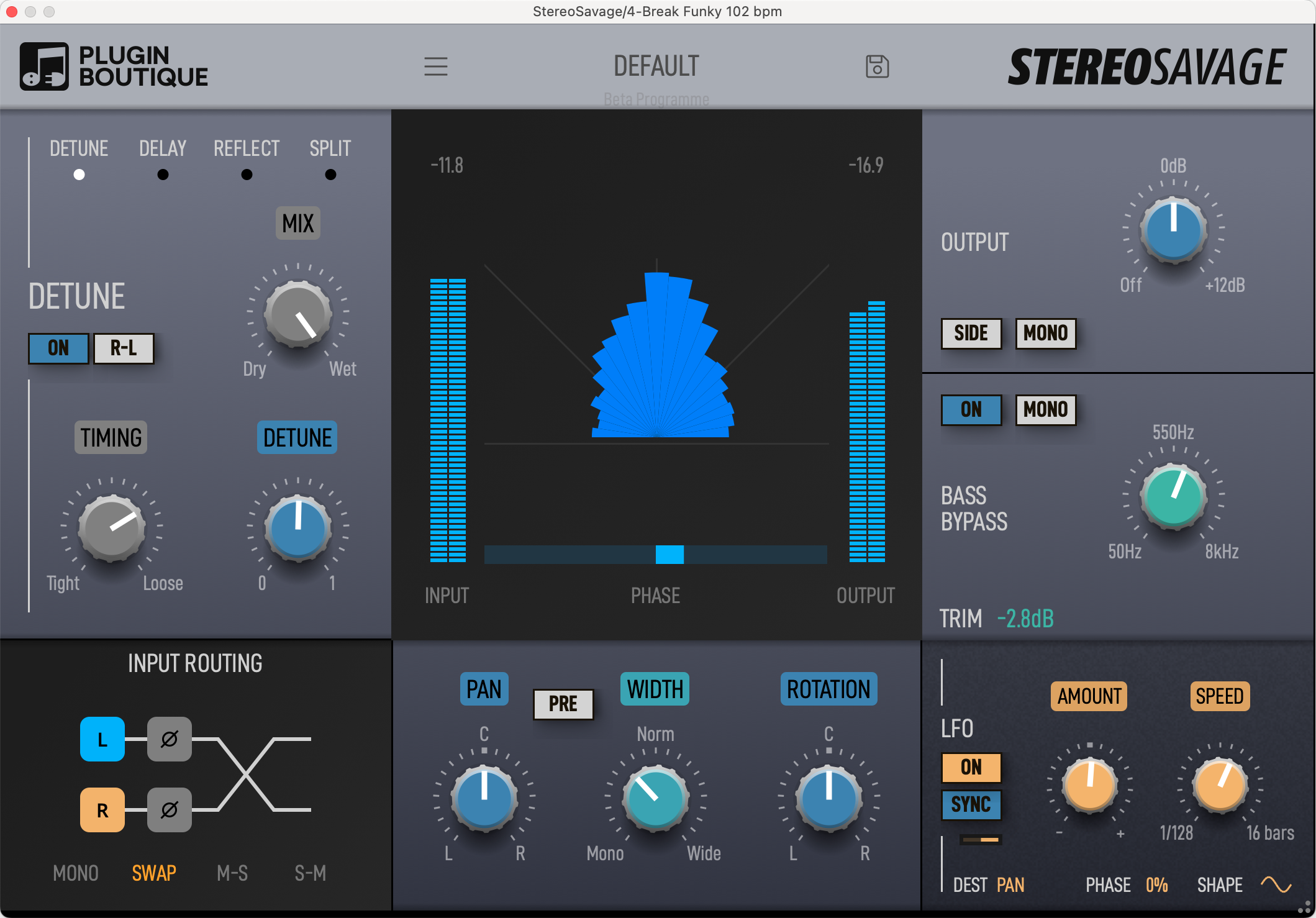This screenshot has width=1316, height=918.
Task: Open the DEST PAN destination selector
Action: [x=1011, y=884]
